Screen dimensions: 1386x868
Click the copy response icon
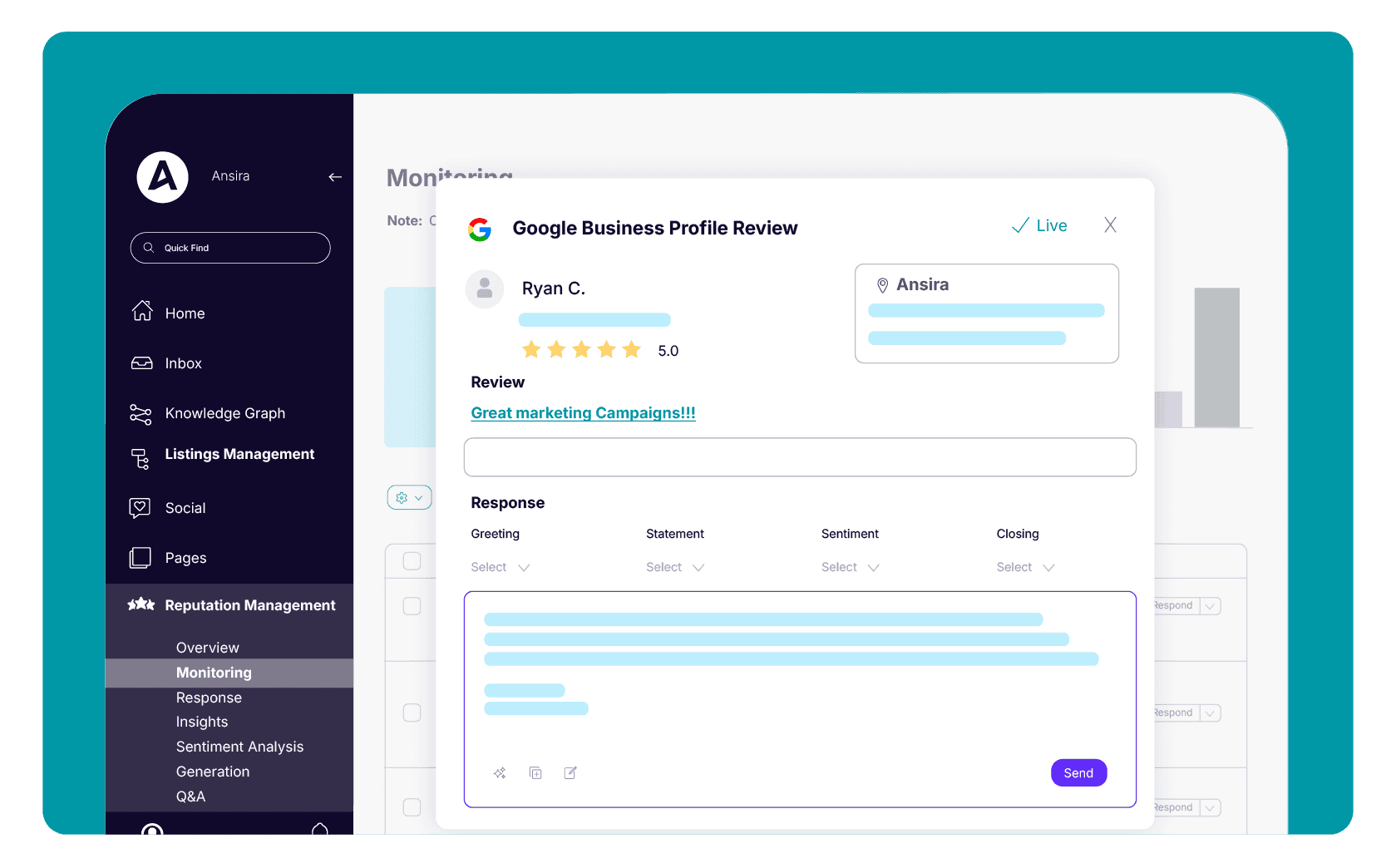(535, 773)
